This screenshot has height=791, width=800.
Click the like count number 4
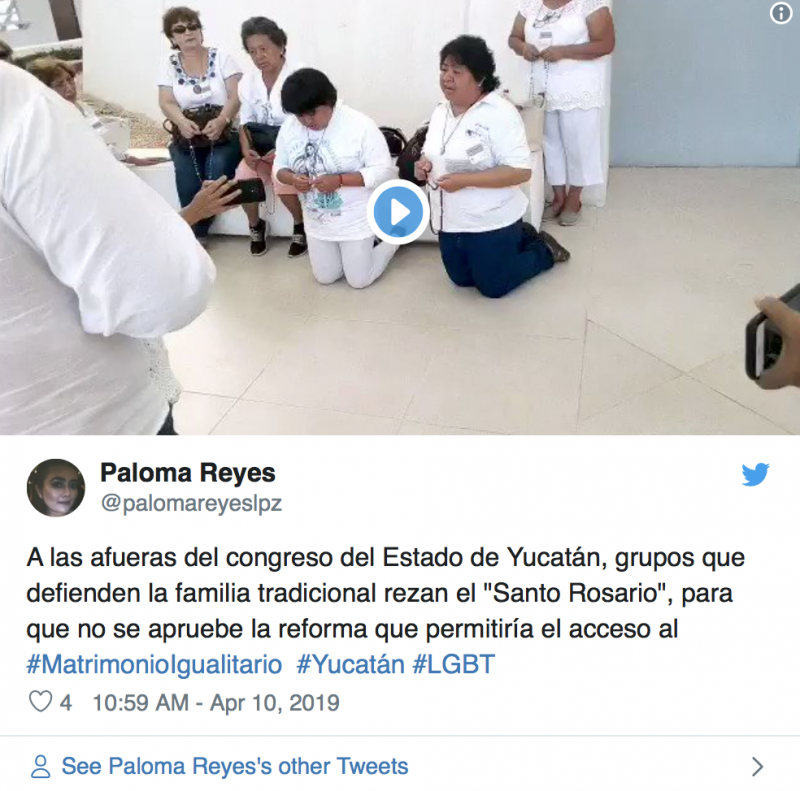click(x=65, y=703)
